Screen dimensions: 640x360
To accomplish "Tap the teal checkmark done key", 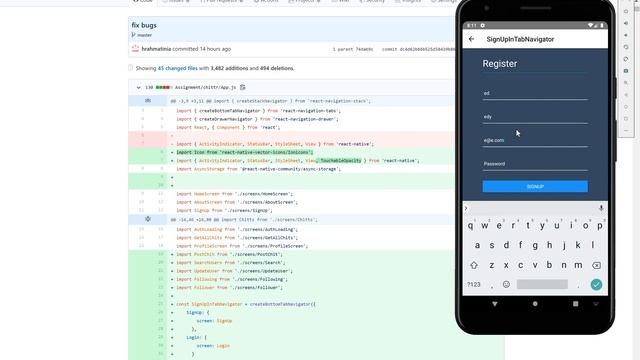I will [596, 284].
